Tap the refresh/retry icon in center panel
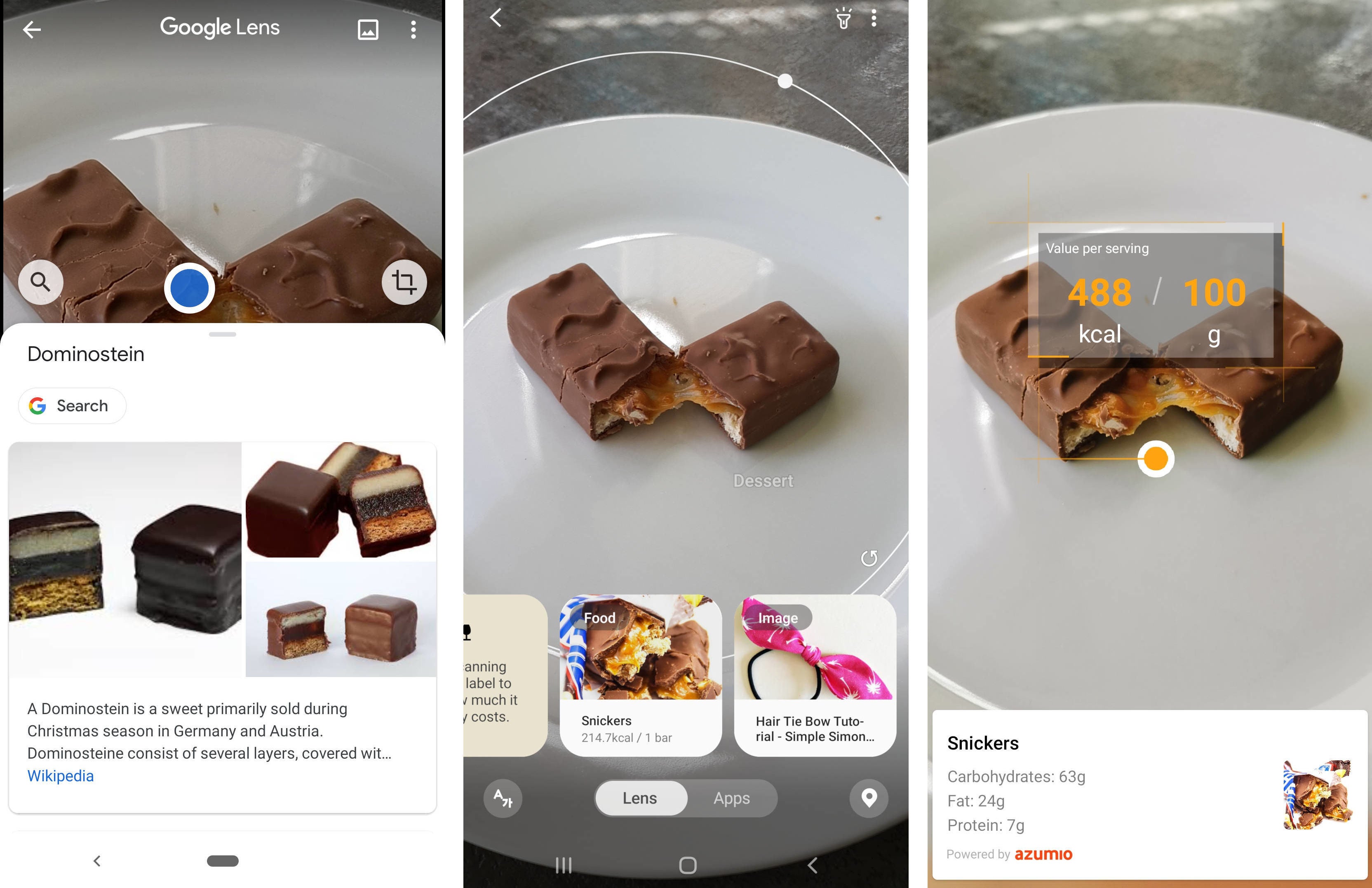 click(870, 555)
